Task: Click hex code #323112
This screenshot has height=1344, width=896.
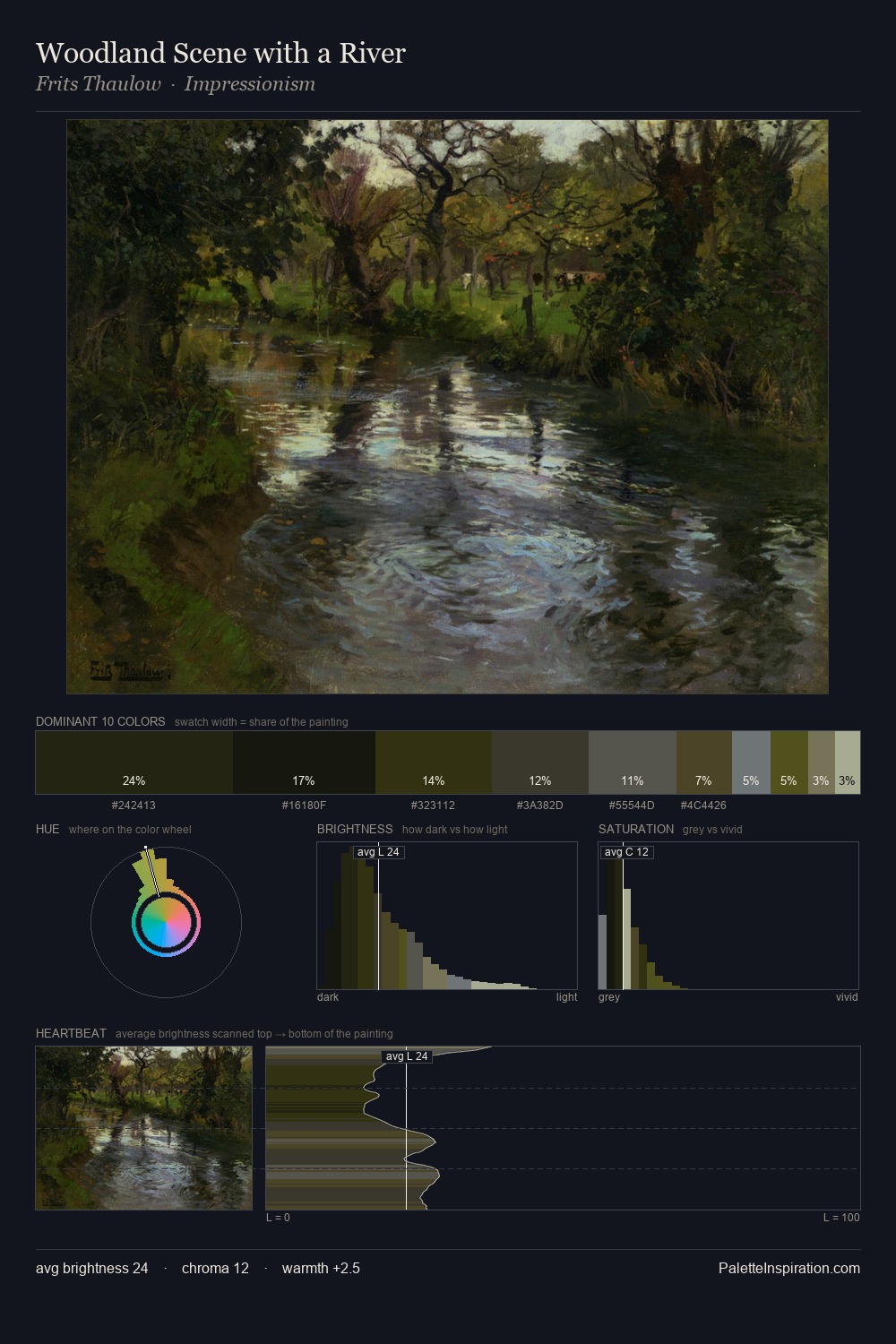Action: pos(433,806)
